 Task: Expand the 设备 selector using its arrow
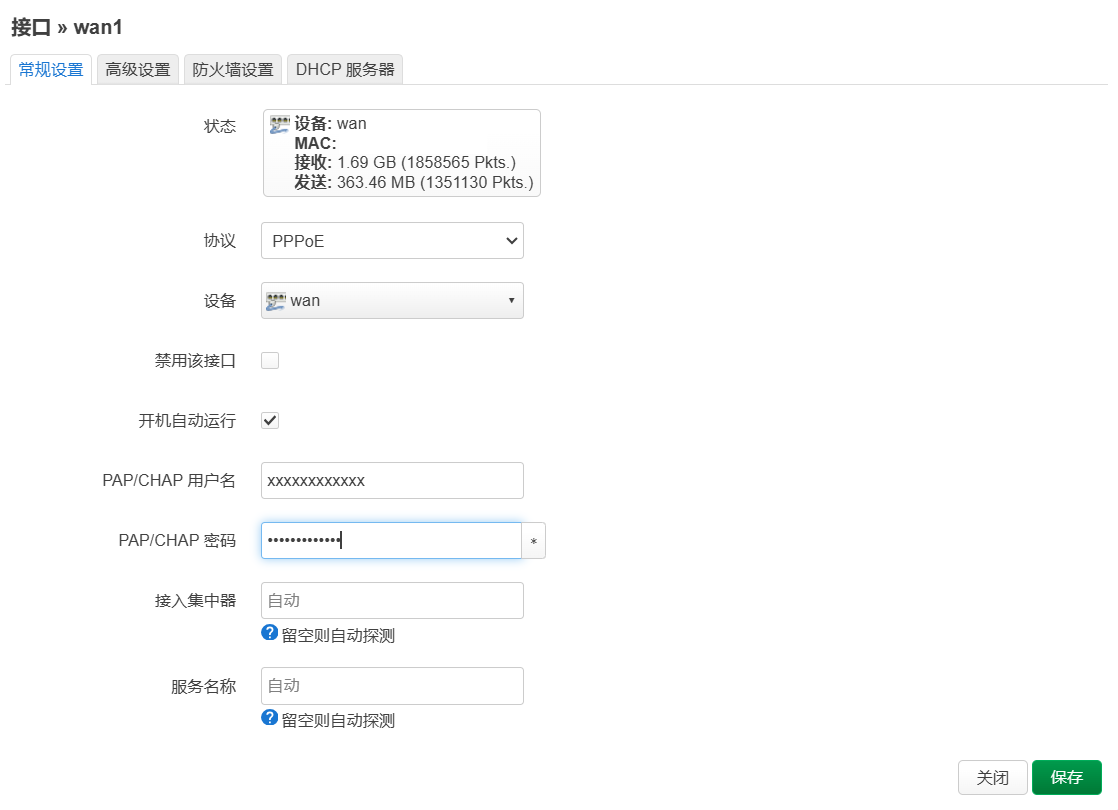click(511, 300)
